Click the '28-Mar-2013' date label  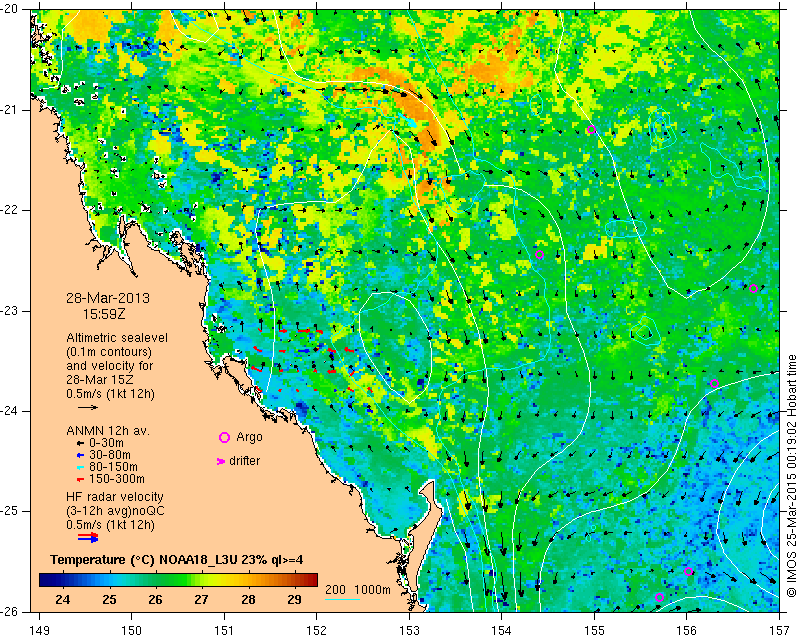coord(108,298)
